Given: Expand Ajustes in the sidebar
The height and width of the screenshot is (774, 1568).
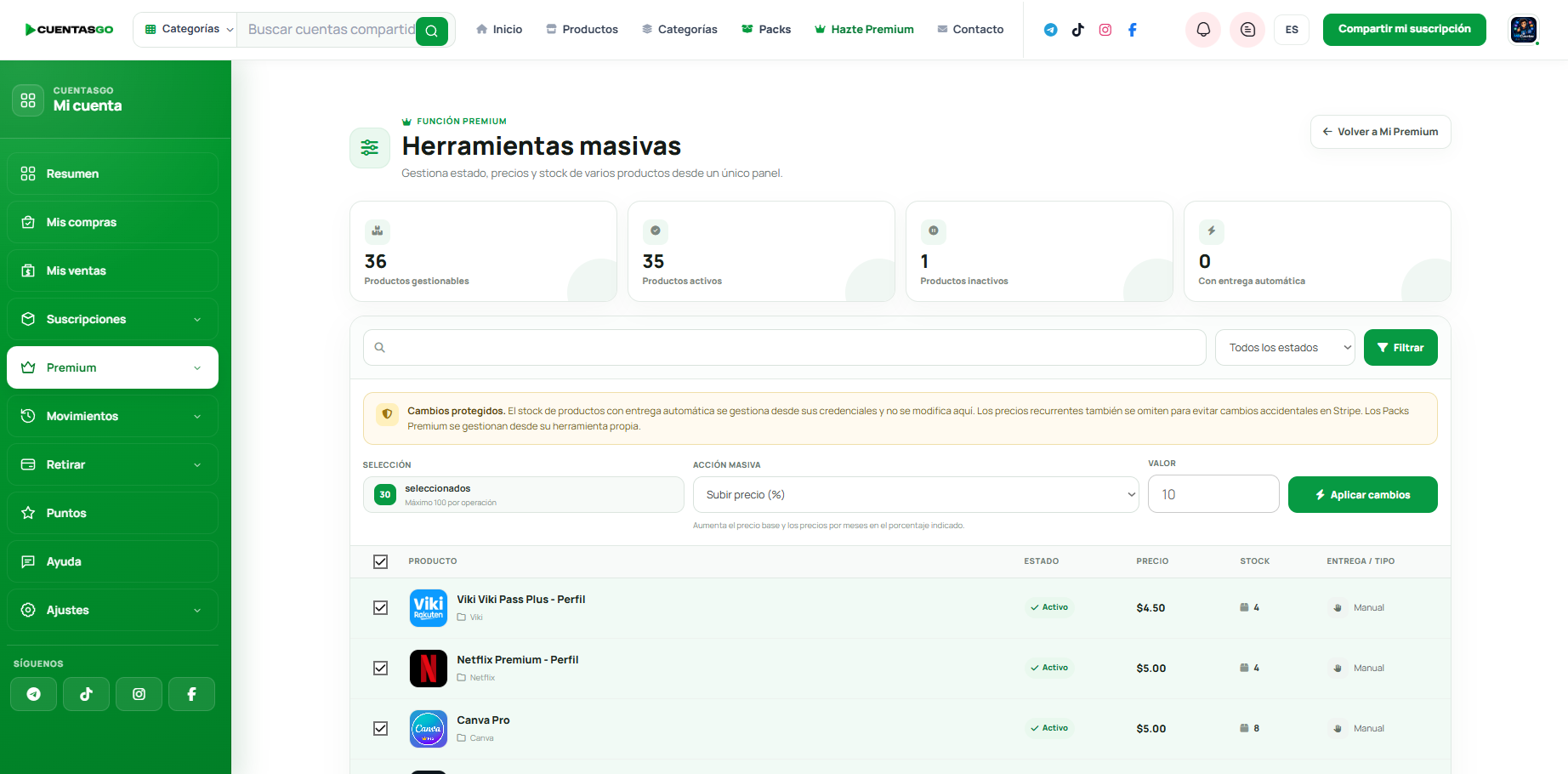Looking at the screenshot, I should tap(112, 610).
